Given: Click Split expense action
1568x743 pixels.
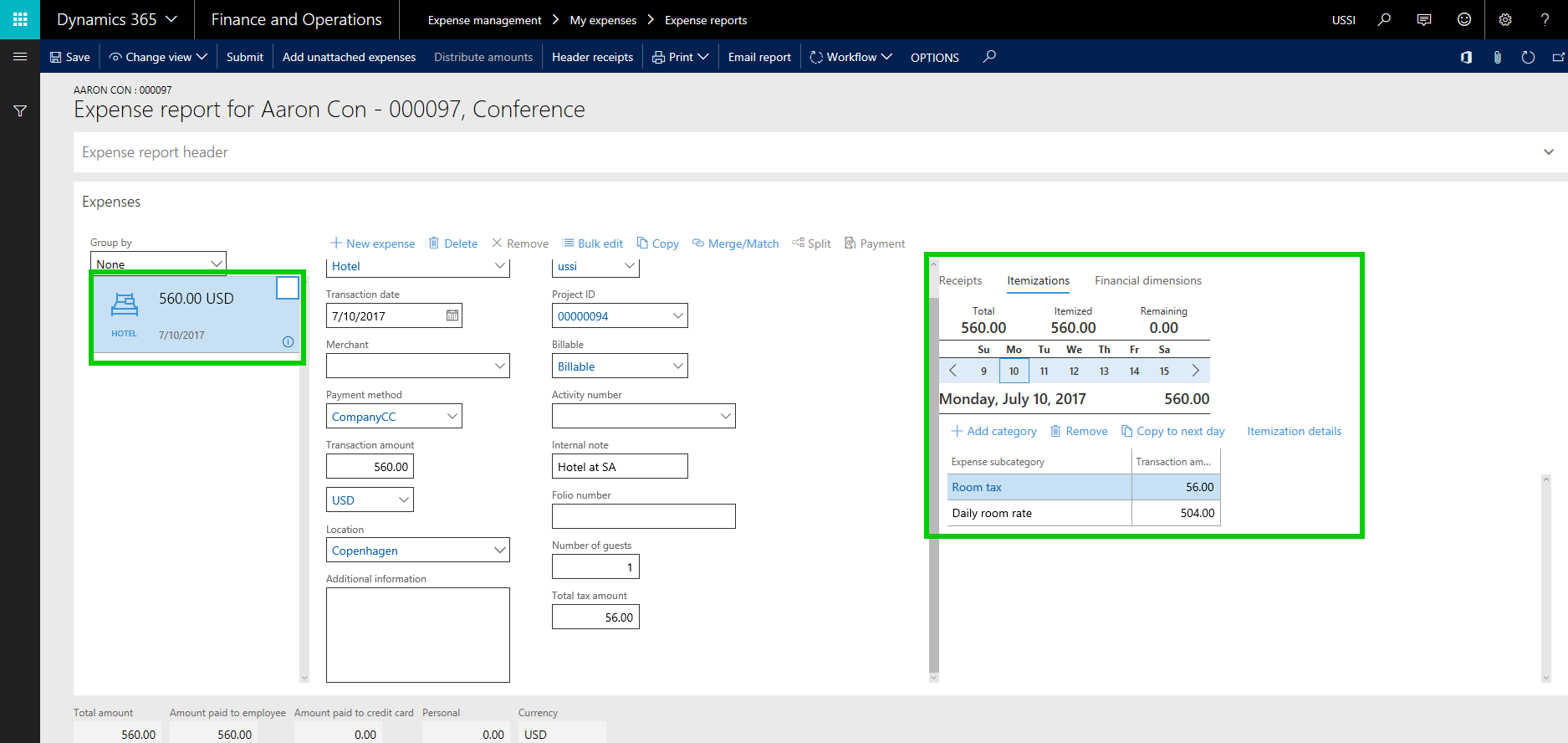Looking at the screenshot, I should point(811,243).
